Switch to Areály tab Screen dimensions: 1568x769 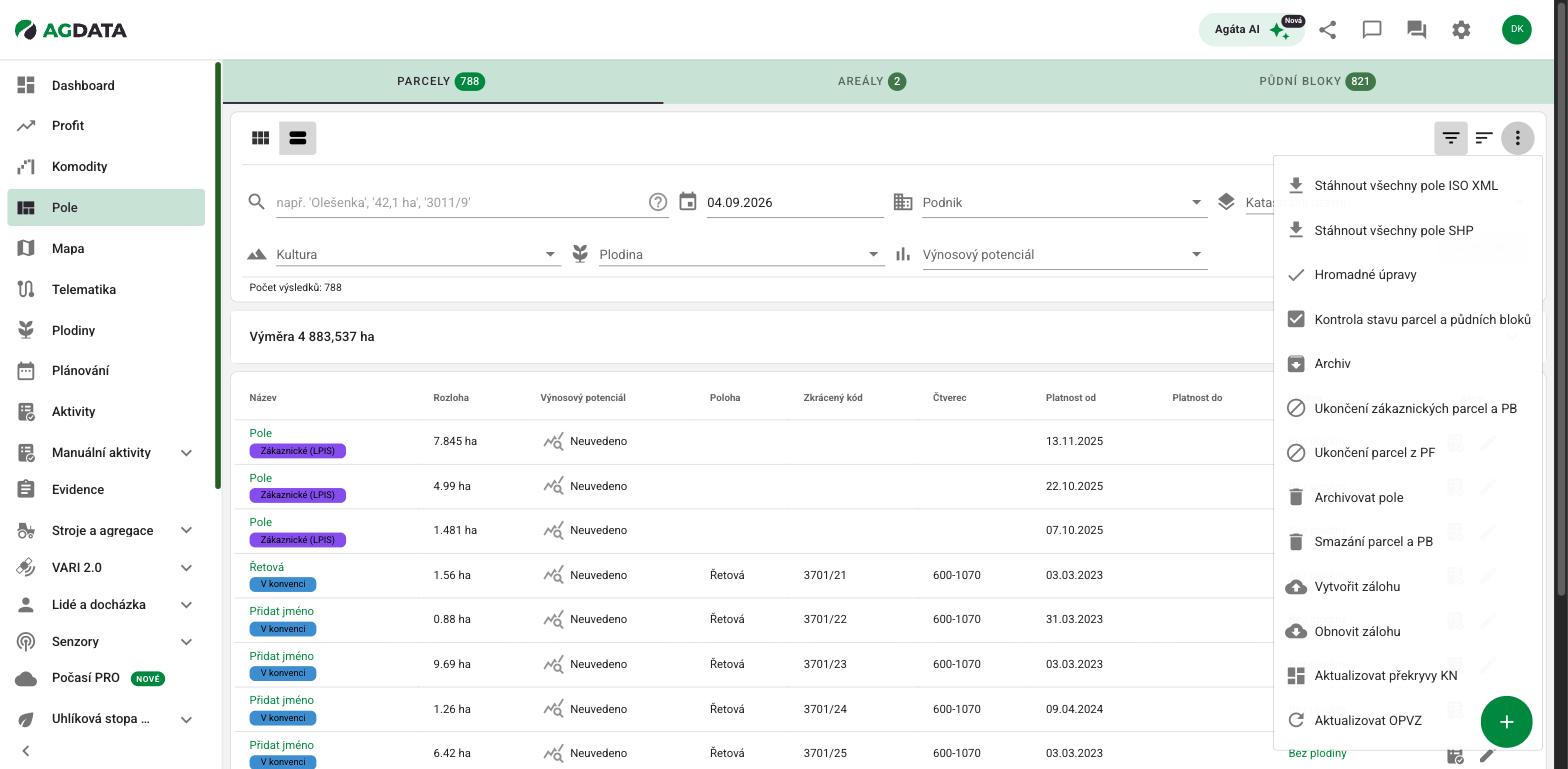tap(872, 82)
